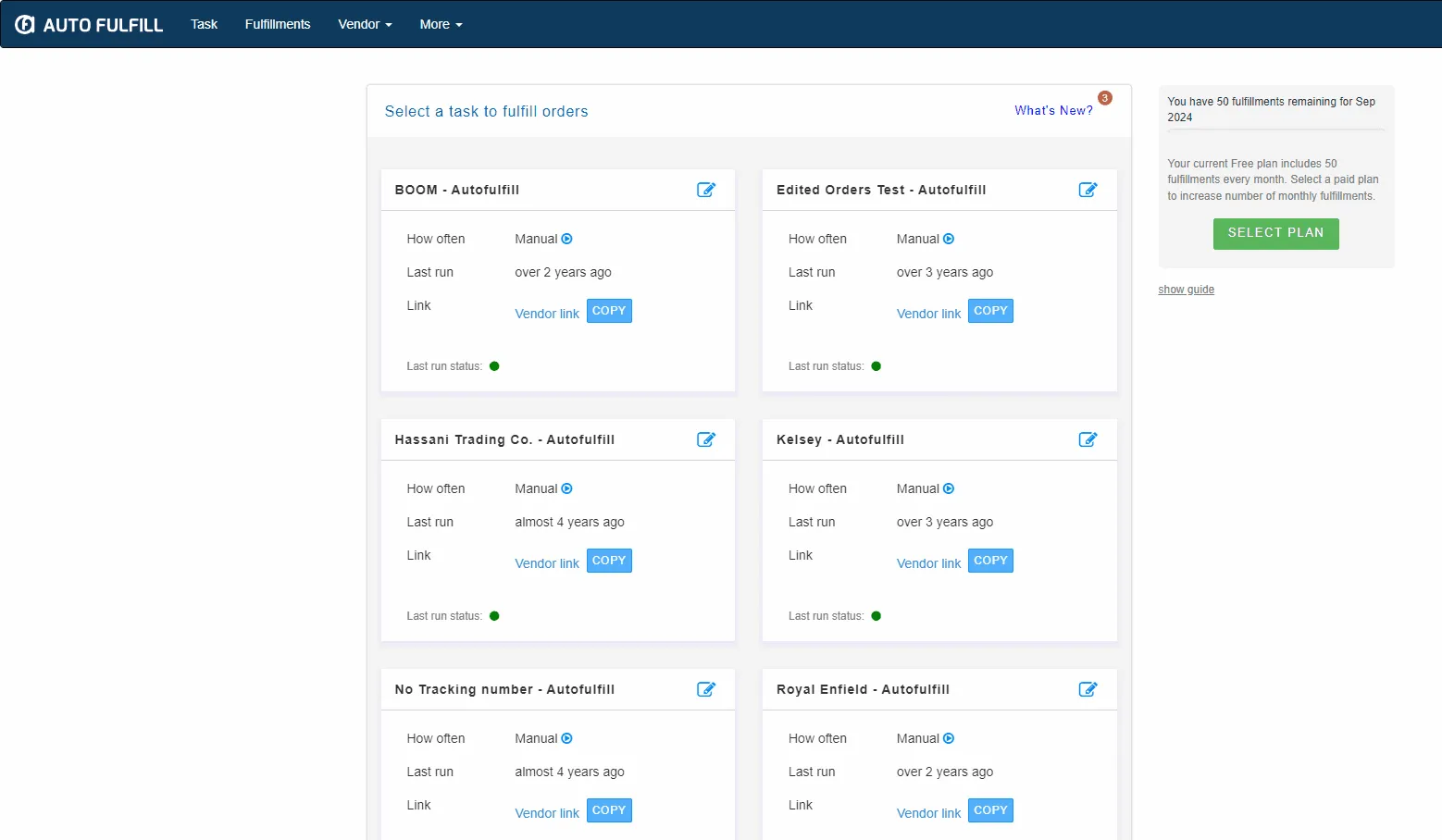
Task: Open the Task menu item
Action: pyautogui.click(x=204, y=24)
